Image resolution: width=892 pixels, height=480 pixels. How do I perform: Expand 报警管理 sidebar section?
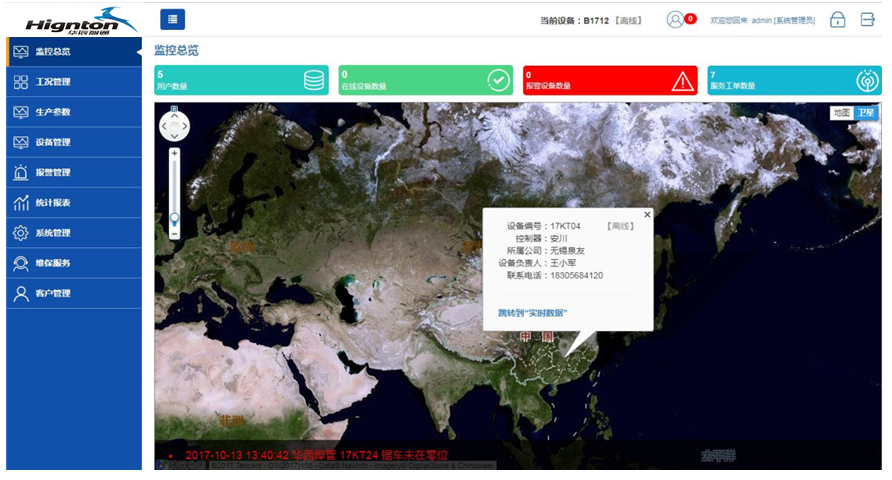coord(53,172)
